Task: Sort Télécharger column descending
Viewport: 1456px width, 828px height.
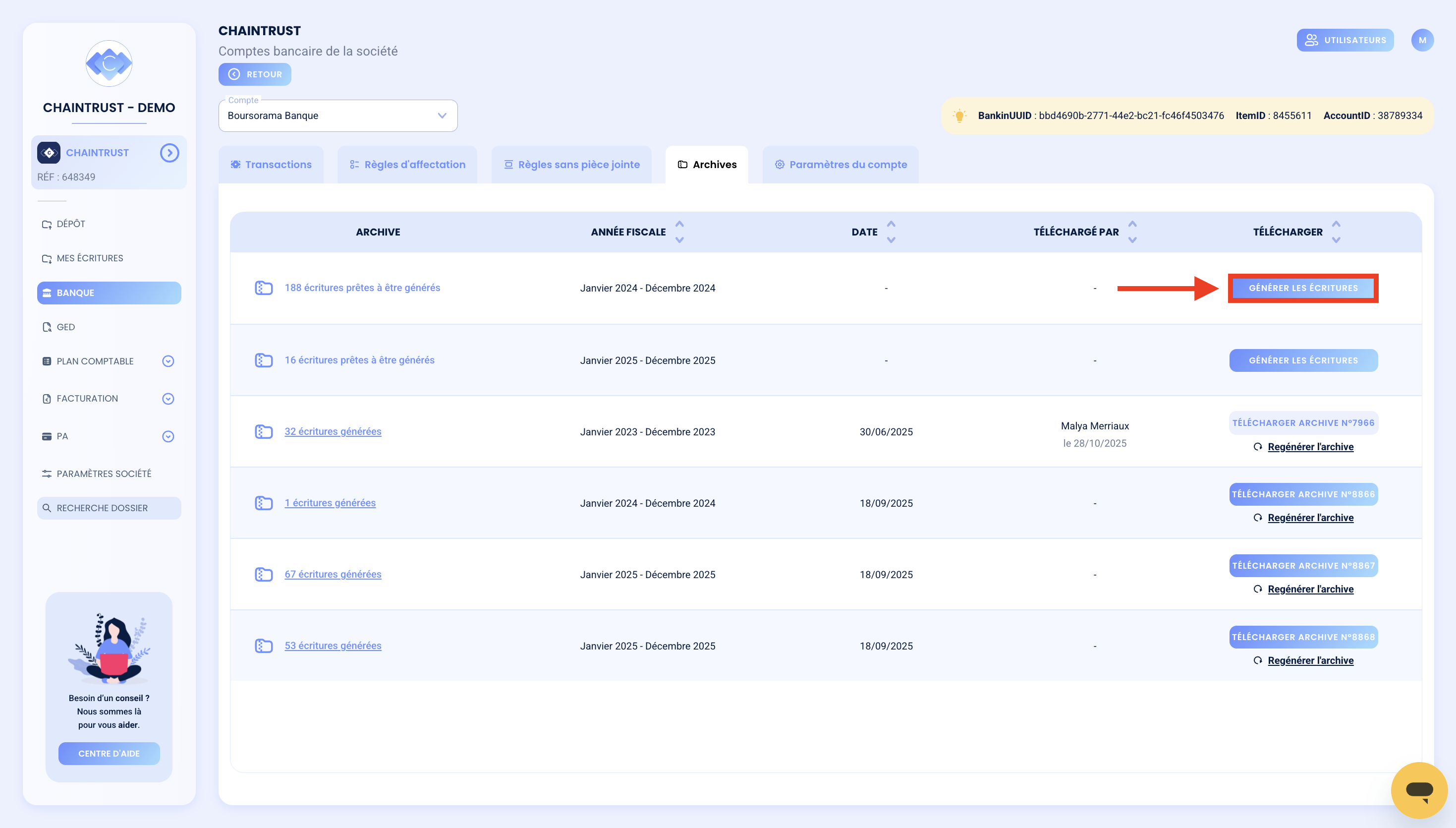Action: coord(1336,240)
